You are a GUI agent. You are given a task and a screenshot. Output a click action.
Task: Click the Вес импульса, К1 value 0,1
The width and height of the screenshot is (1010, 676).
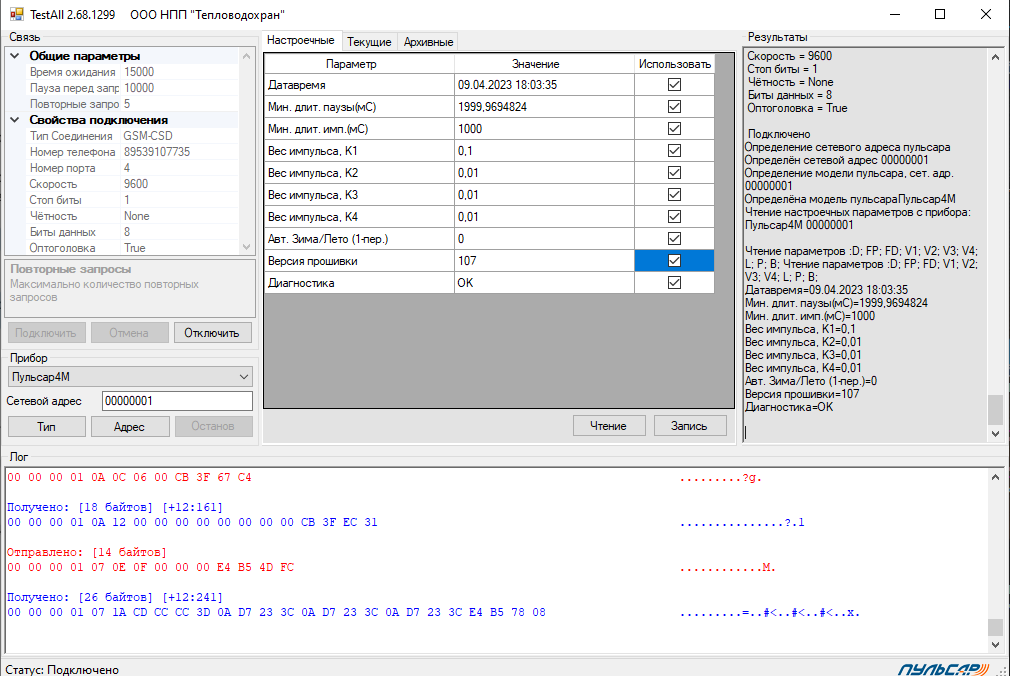(x=544, y=150)
